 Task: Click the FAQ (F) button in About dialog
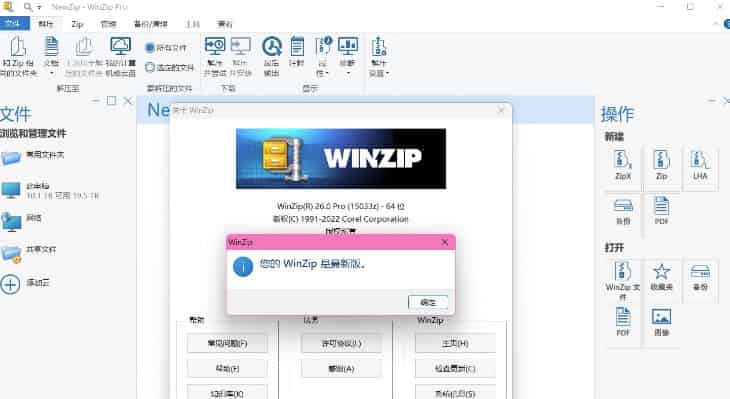click(227, 344)
